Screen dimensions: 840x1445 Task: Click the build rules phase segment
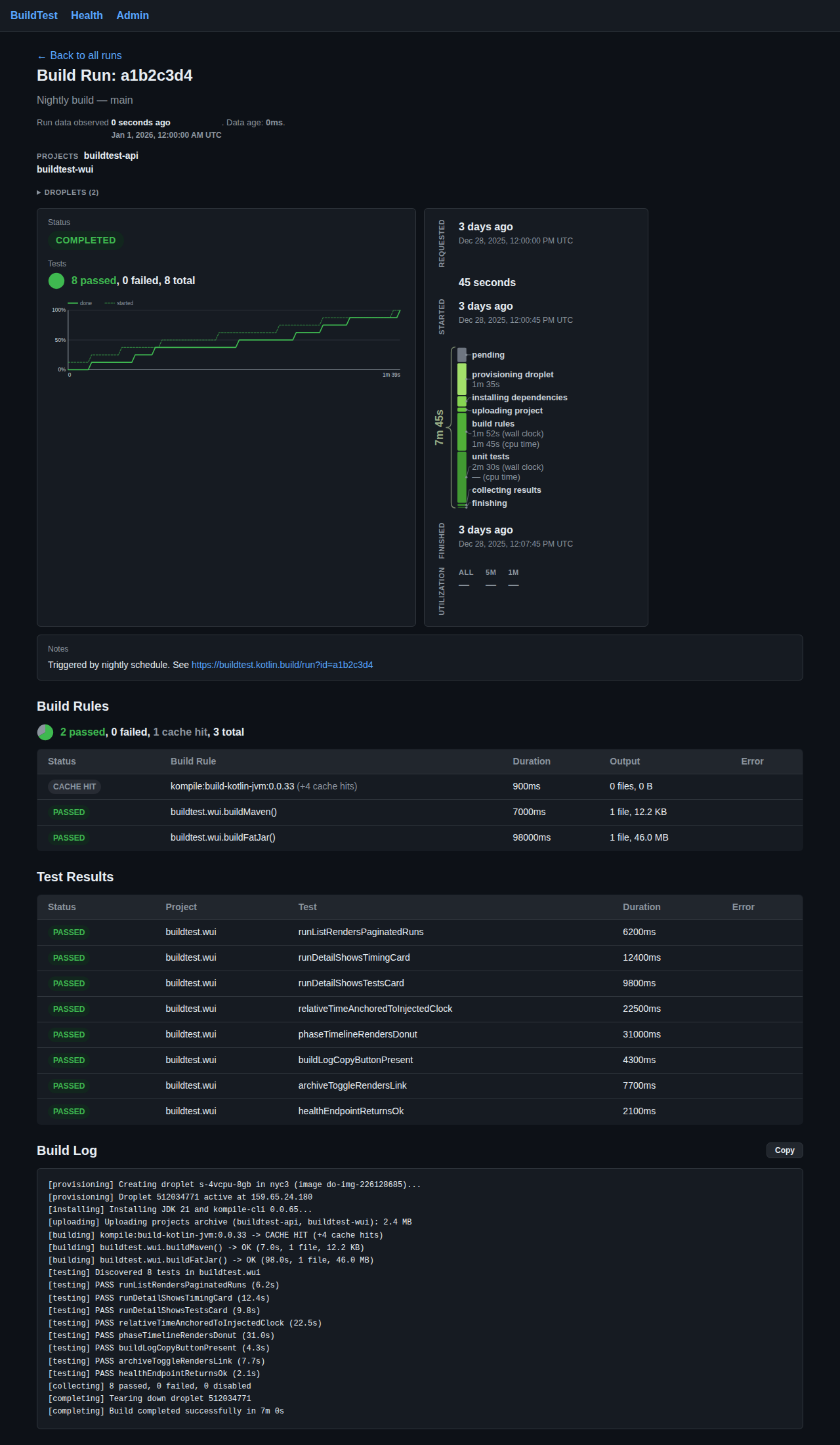click(x=462, y=432)
